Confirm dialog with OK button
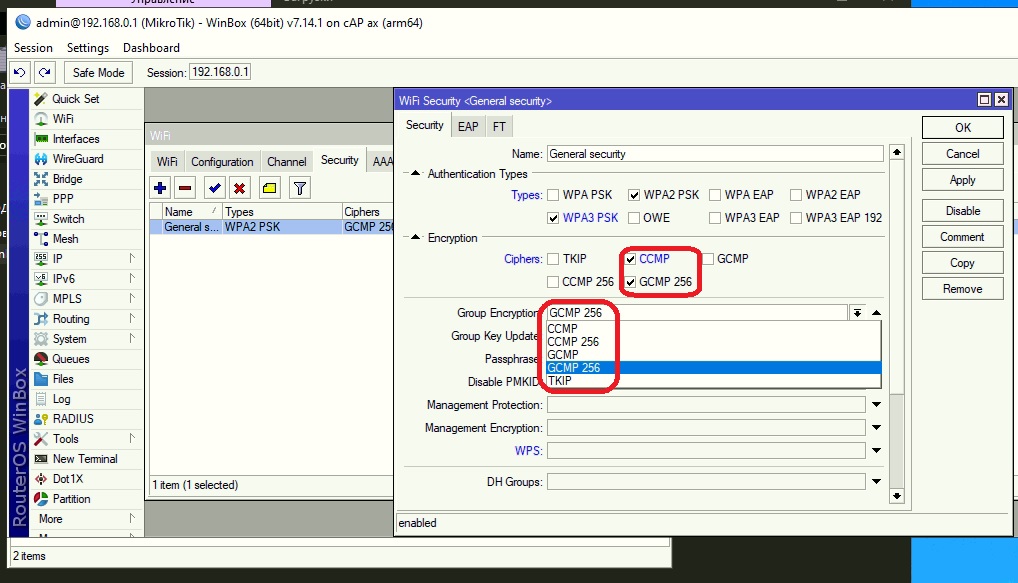Viewport: 1018px width, 583px height. point(963,128)
